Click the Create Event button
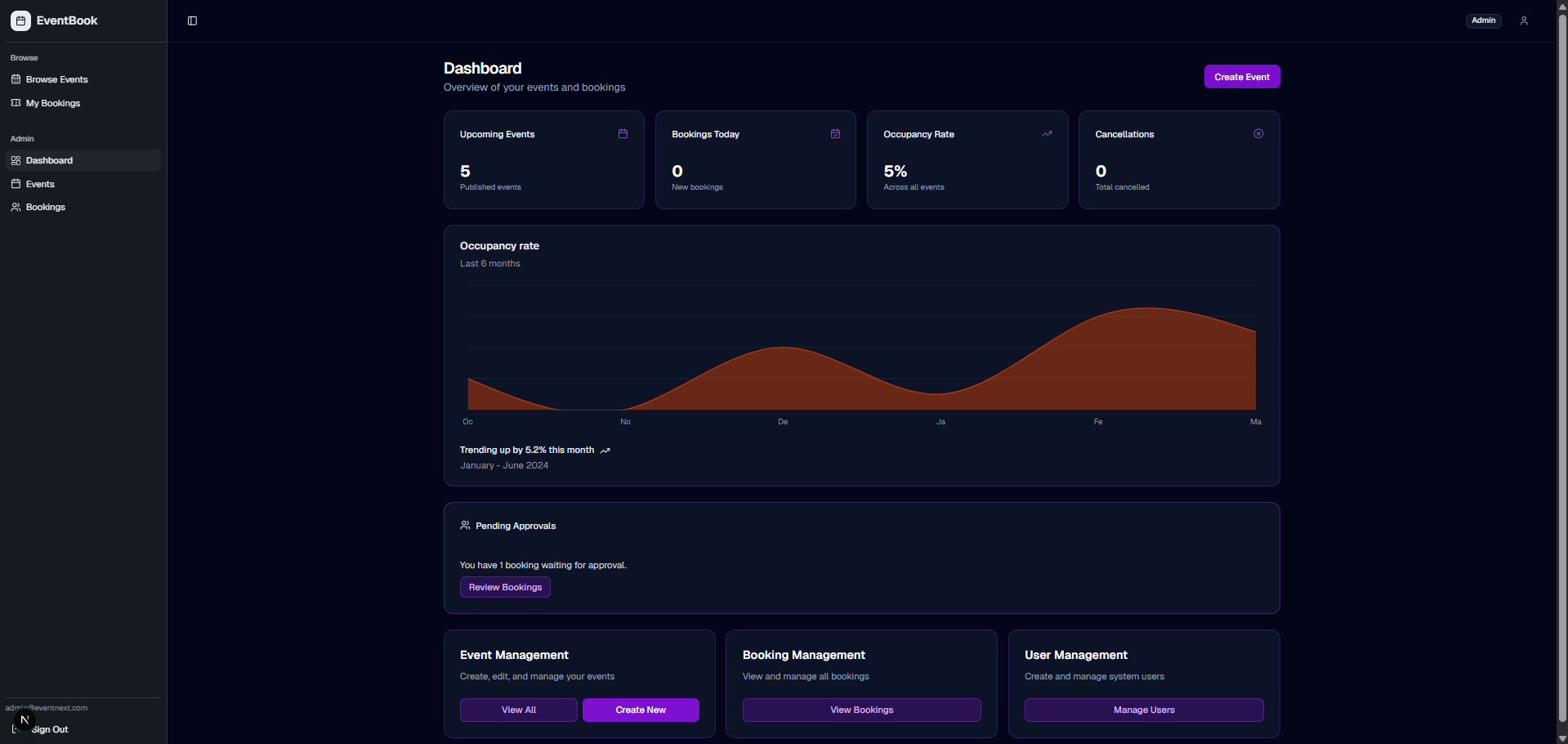This screenshot has height=744, width=1568. pos(1241,76)
